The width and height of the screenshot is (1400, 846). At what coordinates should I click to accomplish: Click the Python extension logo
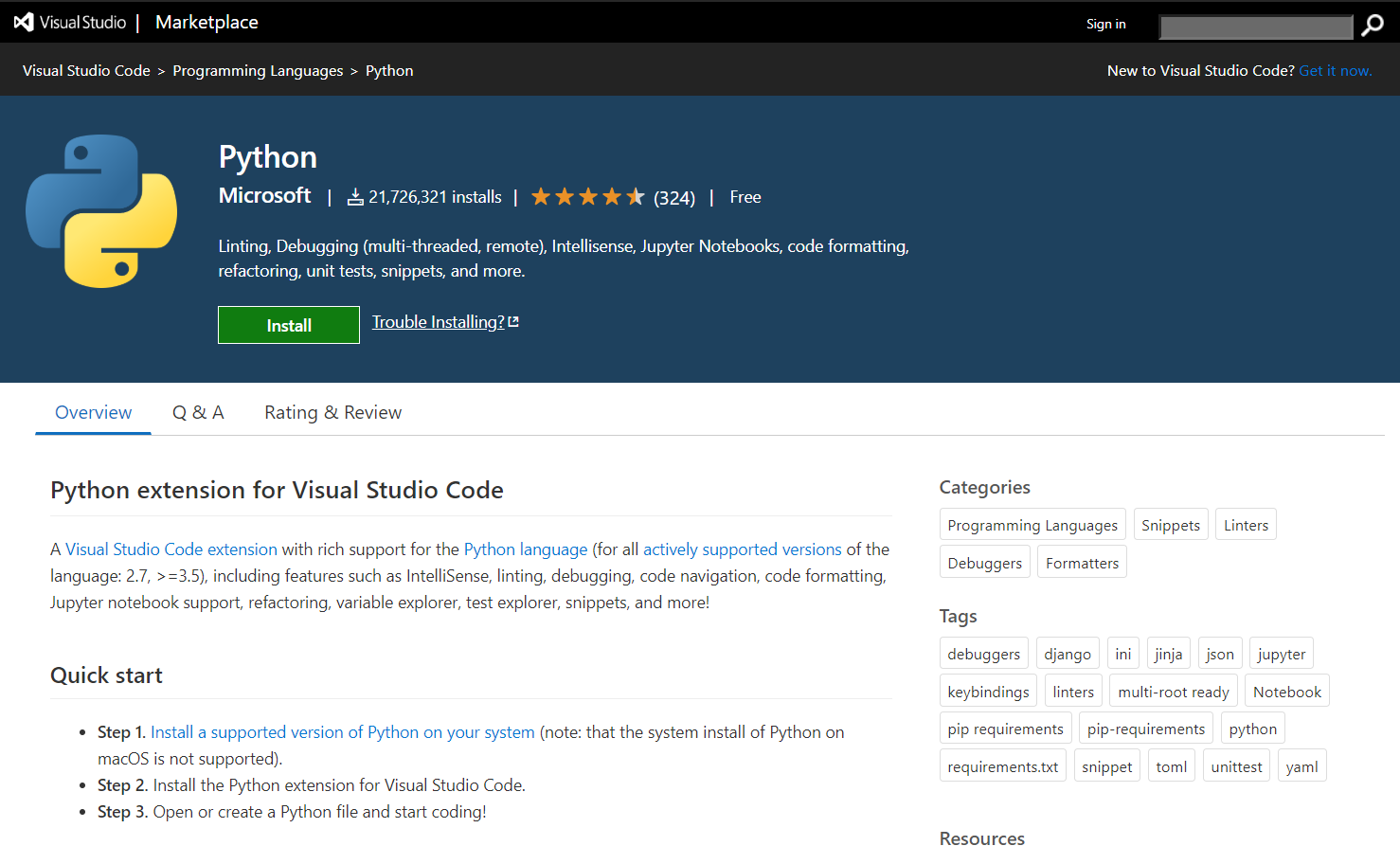coord(100,210)
